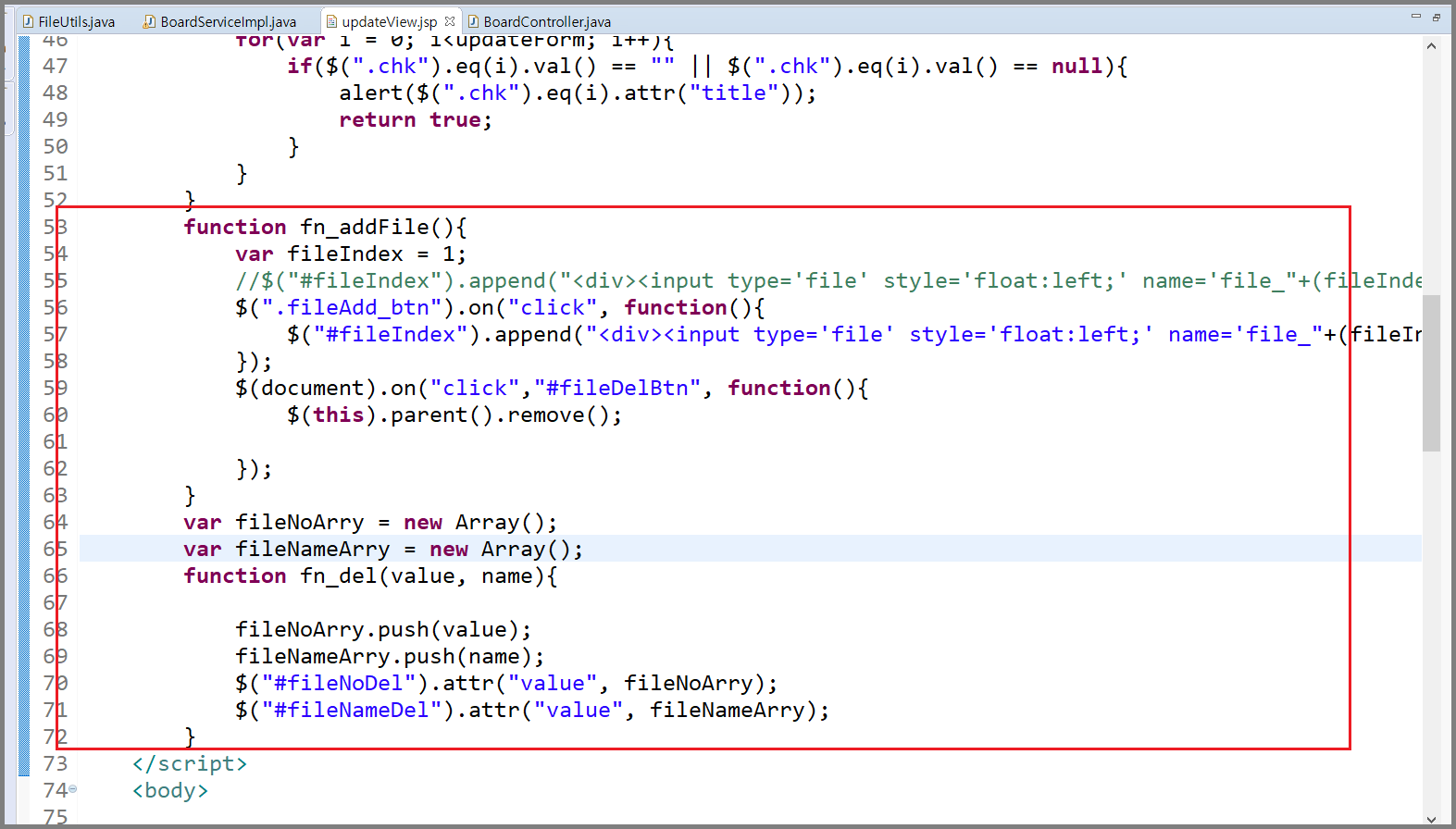This screenshot has height=829, width=1456.
Task: Click 'fileNameArry.push(name);' on line 69
Action: click(x=390, y=656)
